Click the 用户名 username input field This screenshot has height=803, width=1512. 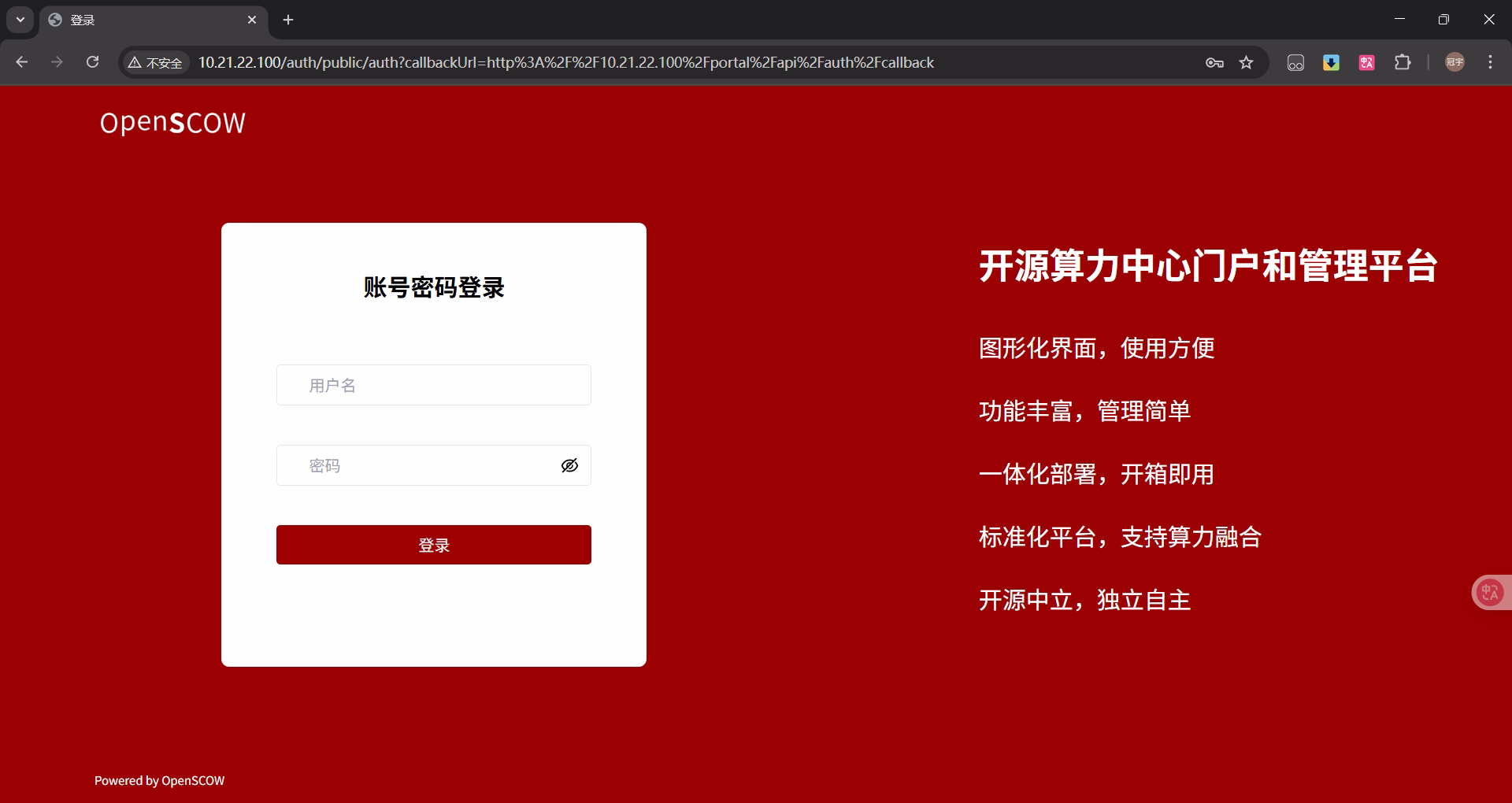click(x=433, y=385)
